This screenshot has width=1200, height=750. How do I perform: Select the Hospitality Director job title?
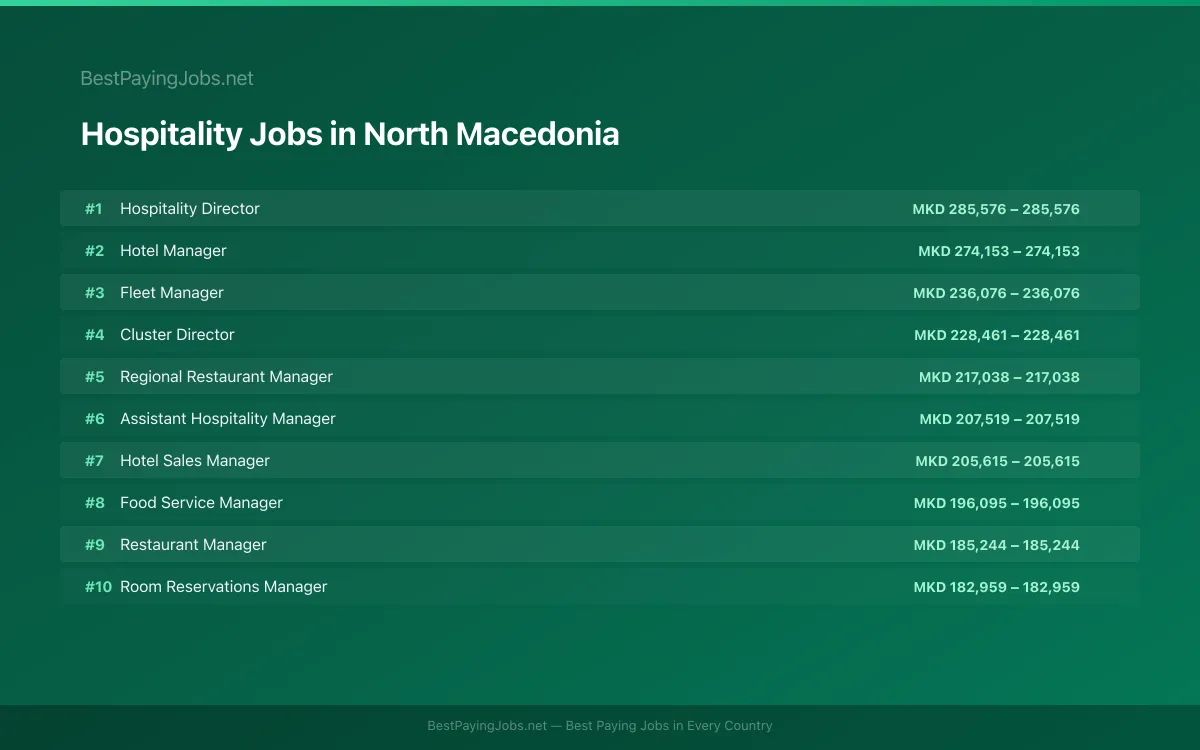pos(190,208)
